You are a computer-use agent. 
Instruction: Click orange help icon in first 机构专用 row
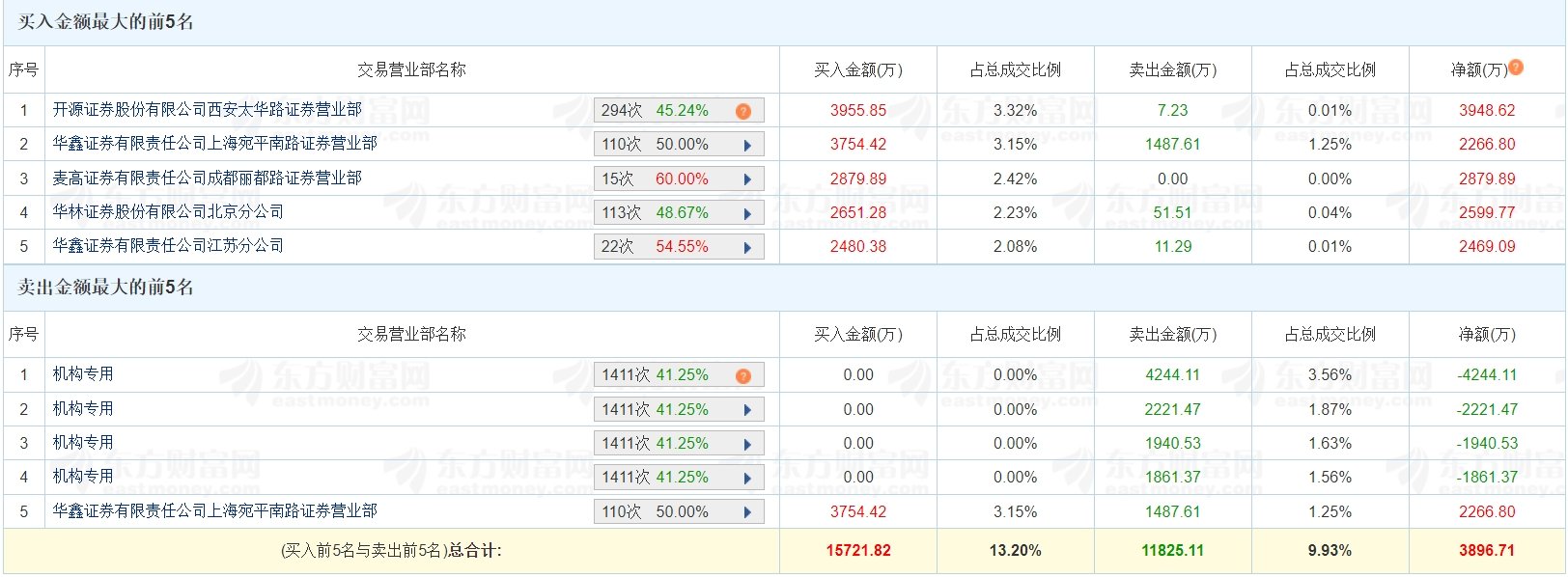(x=742, y=375)
